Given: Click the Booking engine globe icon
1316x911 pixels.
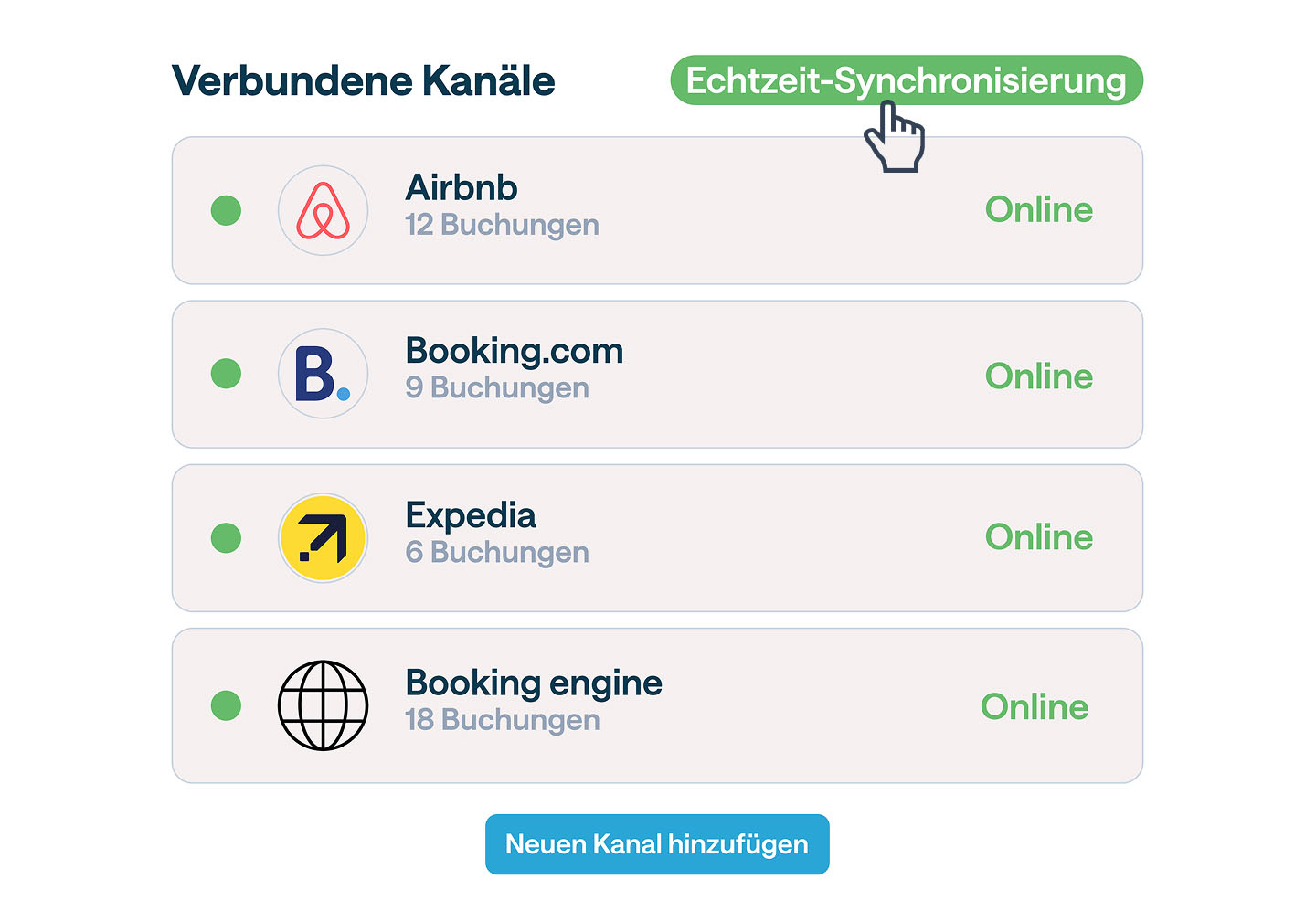Looking at the screenshot, I should point(324,705).
